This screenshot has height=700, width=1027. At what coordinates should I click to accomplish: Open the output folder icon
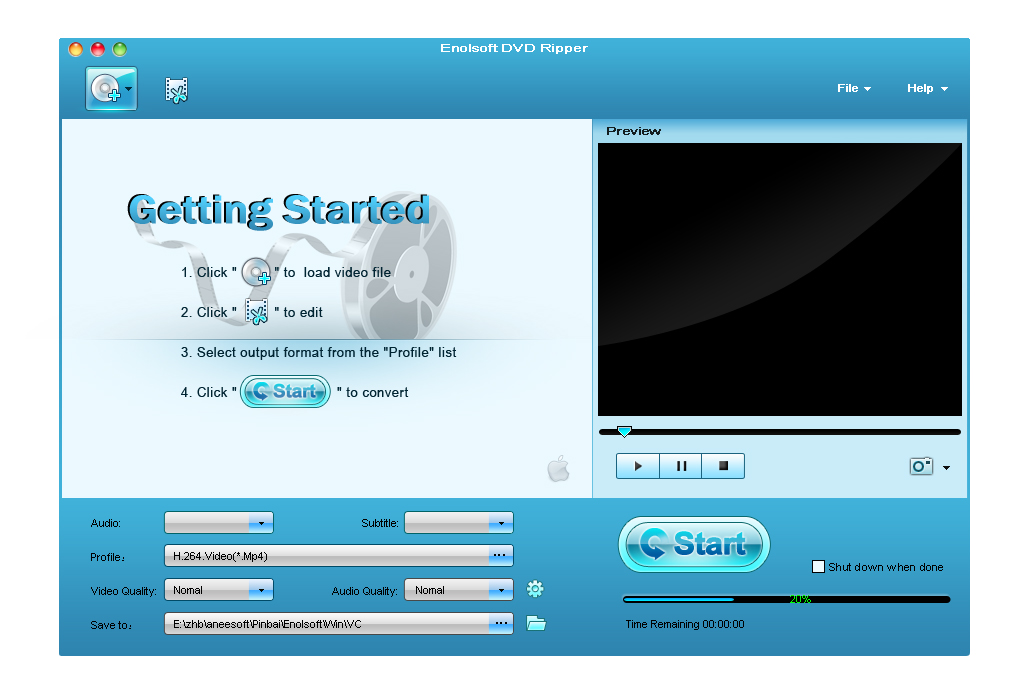pos(536,623)
